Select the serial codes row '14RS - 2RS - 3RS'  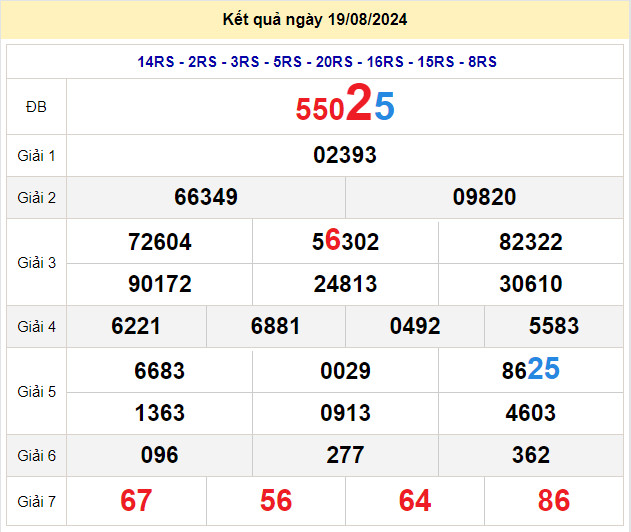pos(317,62)
